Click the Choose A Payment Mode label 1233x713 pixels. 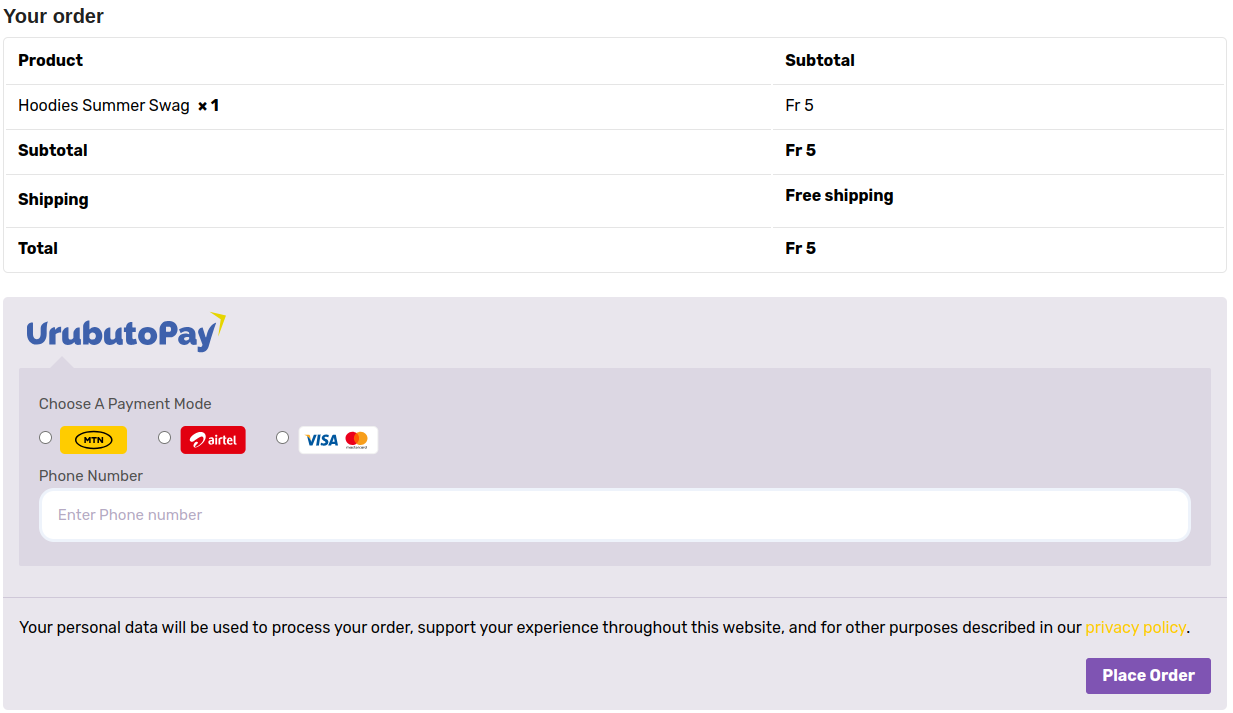pyautogui.click(x=125, y=404)
